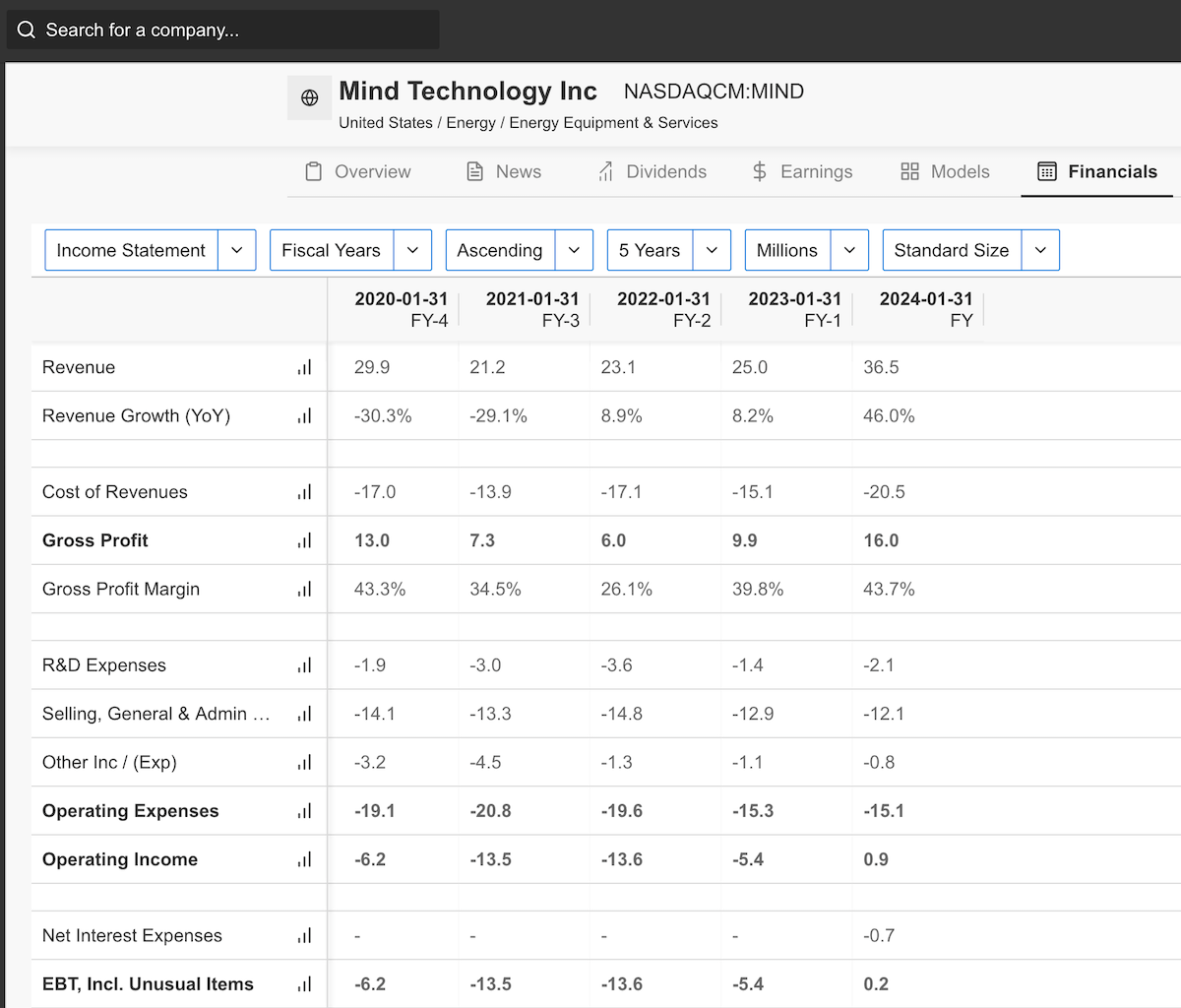The height and width of the screenshot is (1008, 1181).
Task: Open the Earnings tab
Action: (802, 171)
